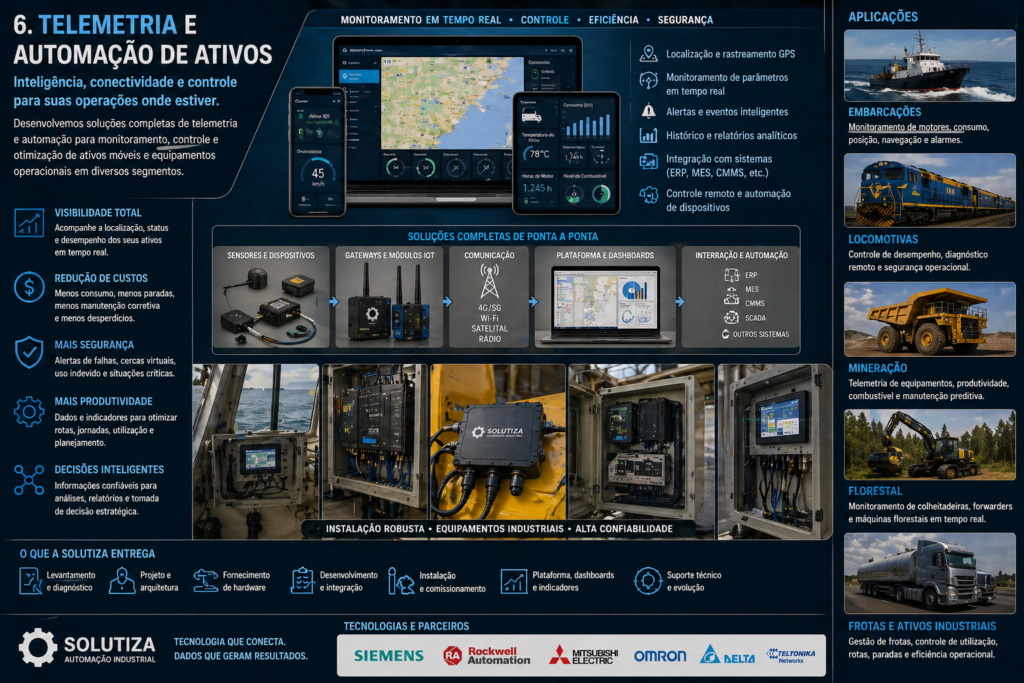Click the Projeto e arquitetura person icon
The width and height of the screenshot is (1024, 683).
click(121, 580)
